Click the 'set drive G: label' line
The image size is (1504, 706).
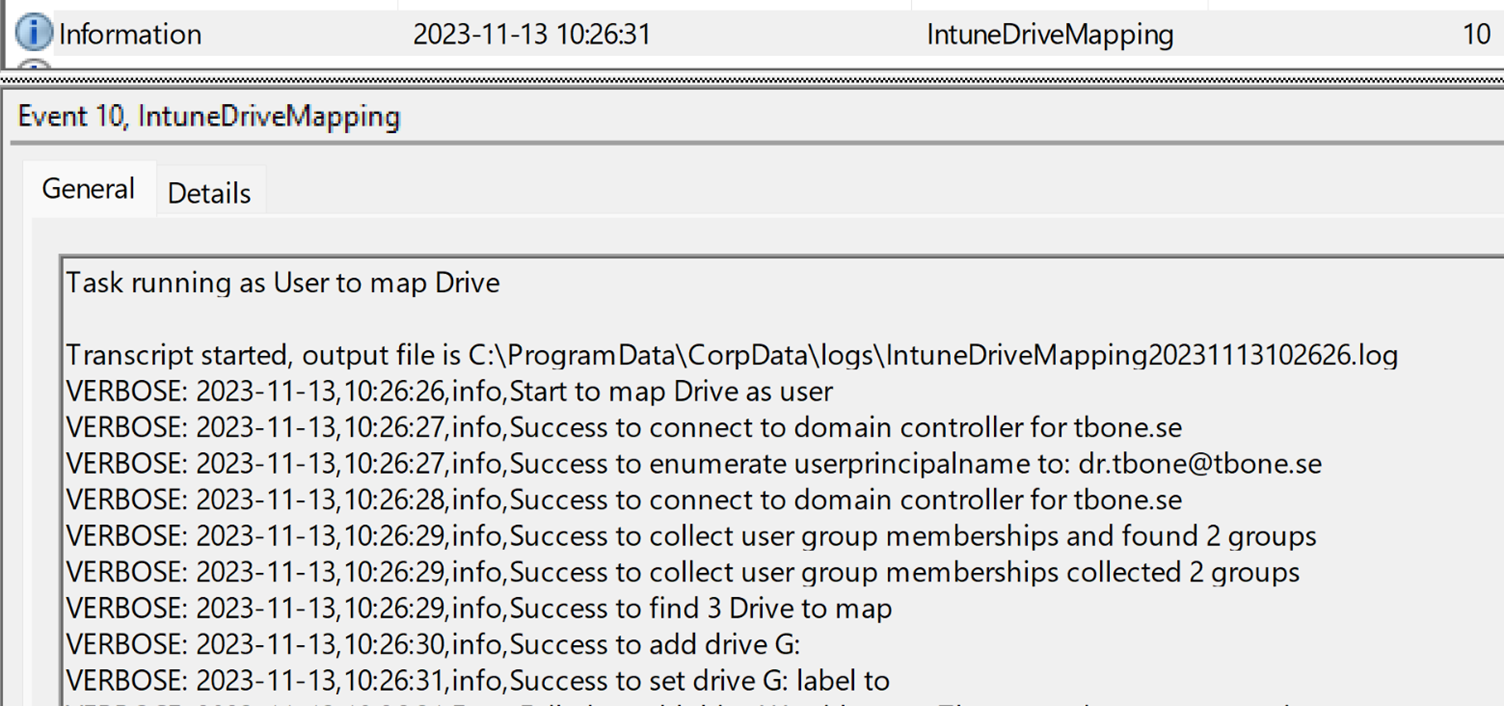click(478, 680)
